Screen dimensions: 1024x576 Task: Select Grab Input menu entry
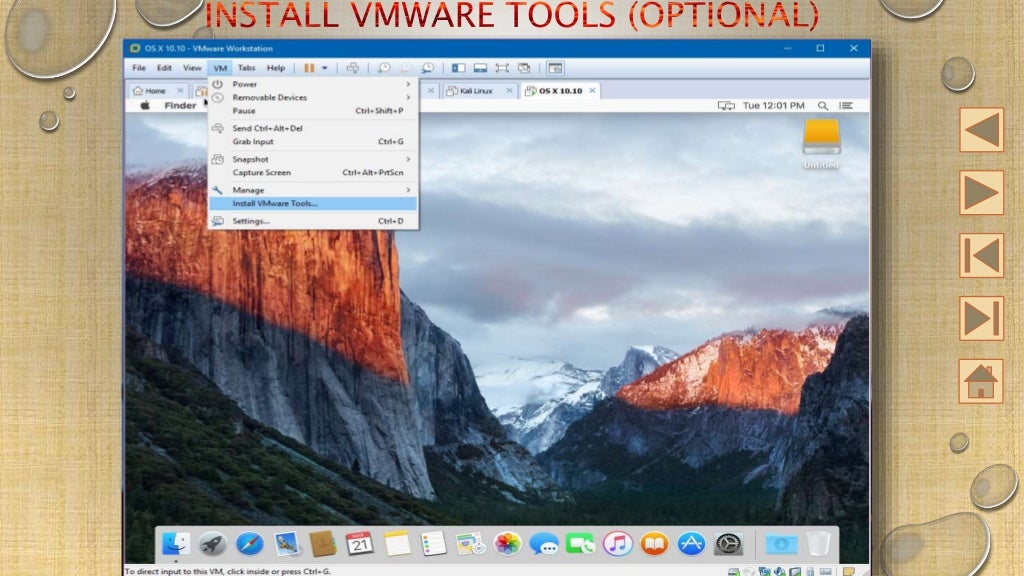tap(313, 142)
